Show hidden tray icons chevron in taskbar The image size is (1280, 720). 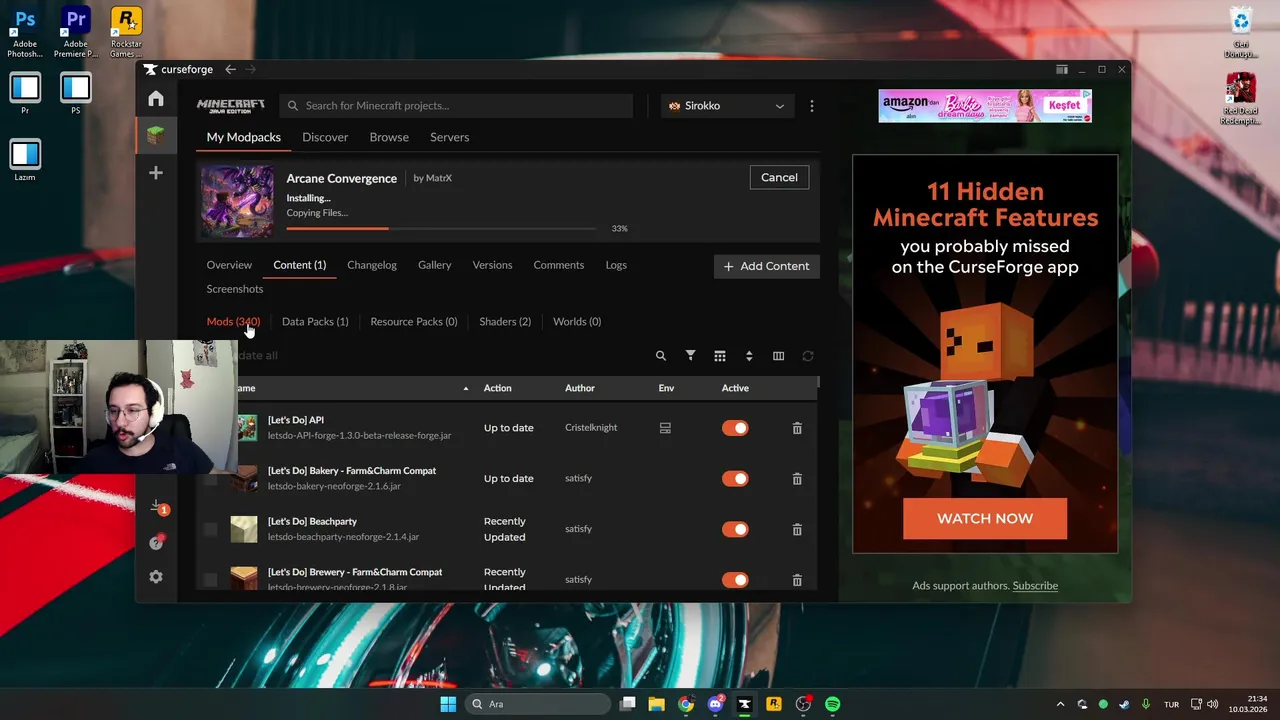(1060, 704)
